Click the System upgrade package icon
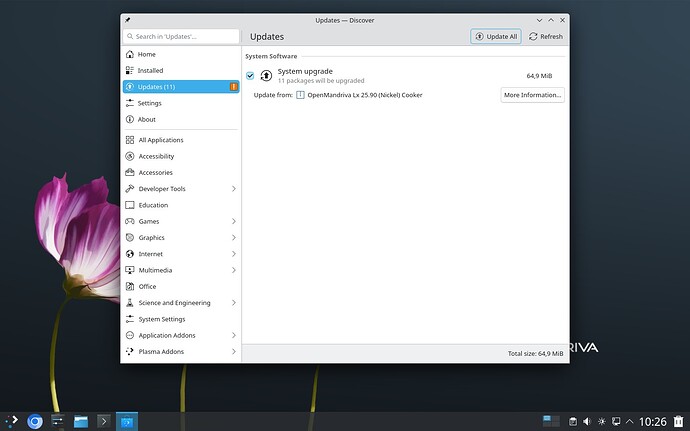This screenshot has width=690, height=431. 266,75
